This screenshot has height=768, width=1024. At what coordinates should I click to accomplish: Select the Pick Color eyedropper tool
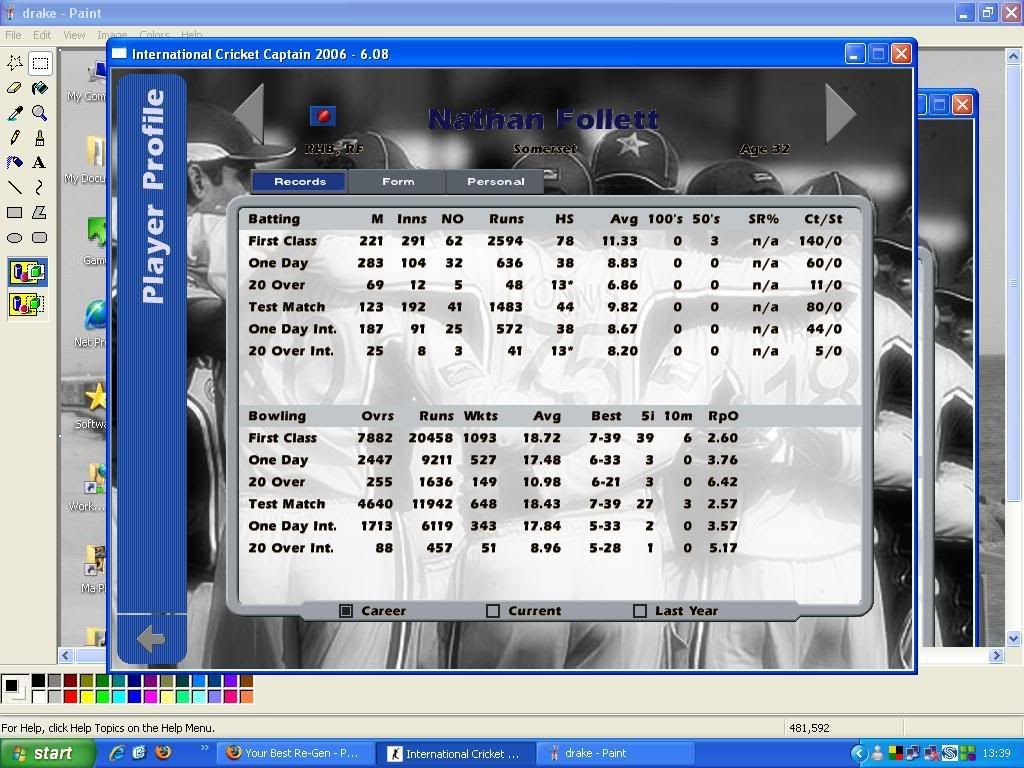click(x=15, y=113)
